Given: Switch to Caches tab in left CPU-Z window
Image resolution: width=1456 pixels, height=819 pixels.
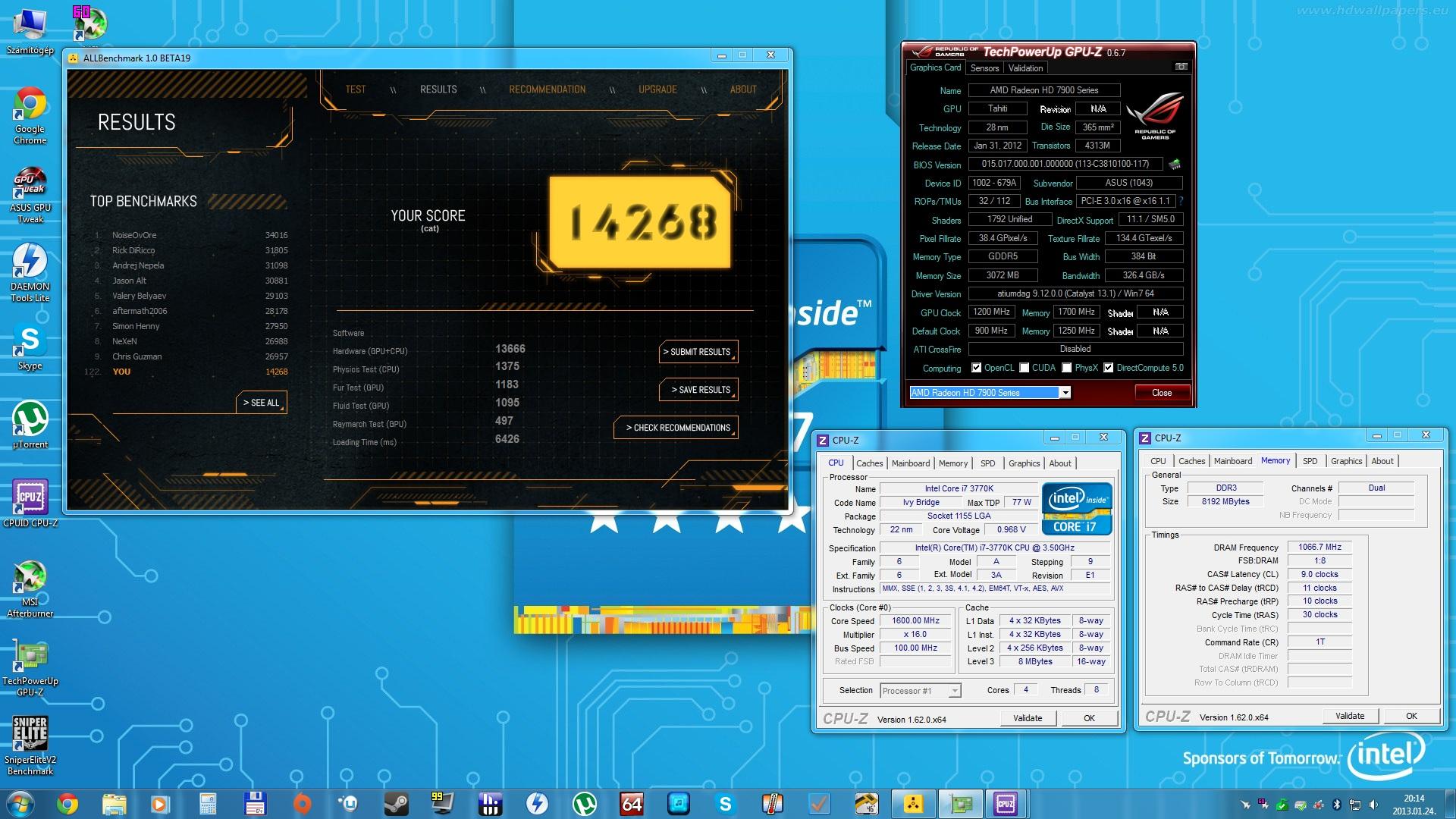Looking at the screenshot, I should point(869,463).
